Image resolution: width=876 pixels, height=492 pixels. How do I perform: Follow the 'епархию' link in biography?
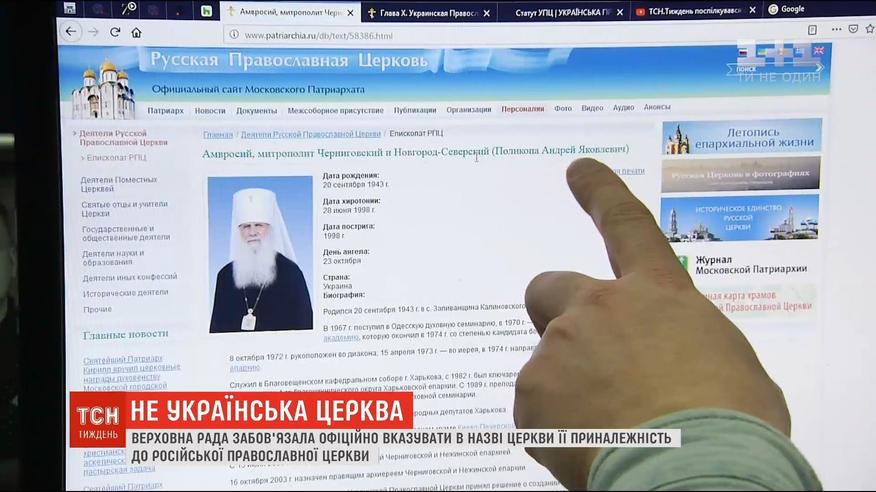coord(245,367)
